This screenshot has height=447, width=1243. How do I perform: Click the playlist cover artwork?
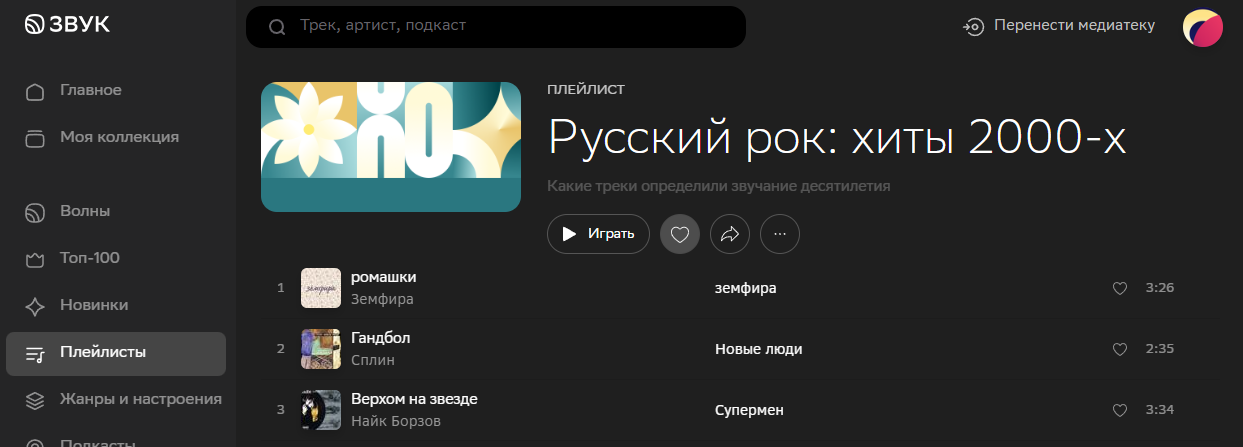[x=391, y=147]
